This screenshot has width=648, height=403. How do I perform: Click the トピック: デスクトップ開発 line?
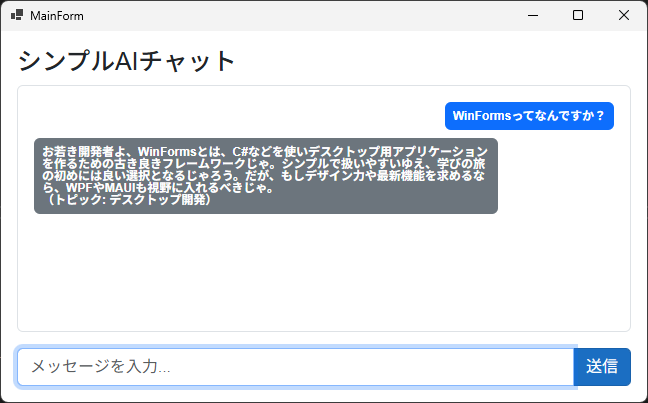tap(128, 200)
